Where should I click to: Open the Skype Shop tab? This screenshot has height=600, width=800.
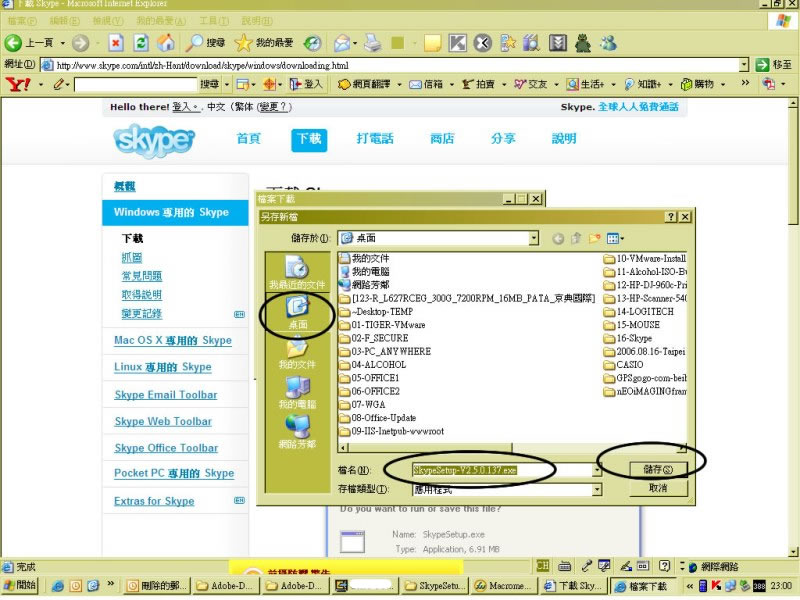click(x=442, y=139)
